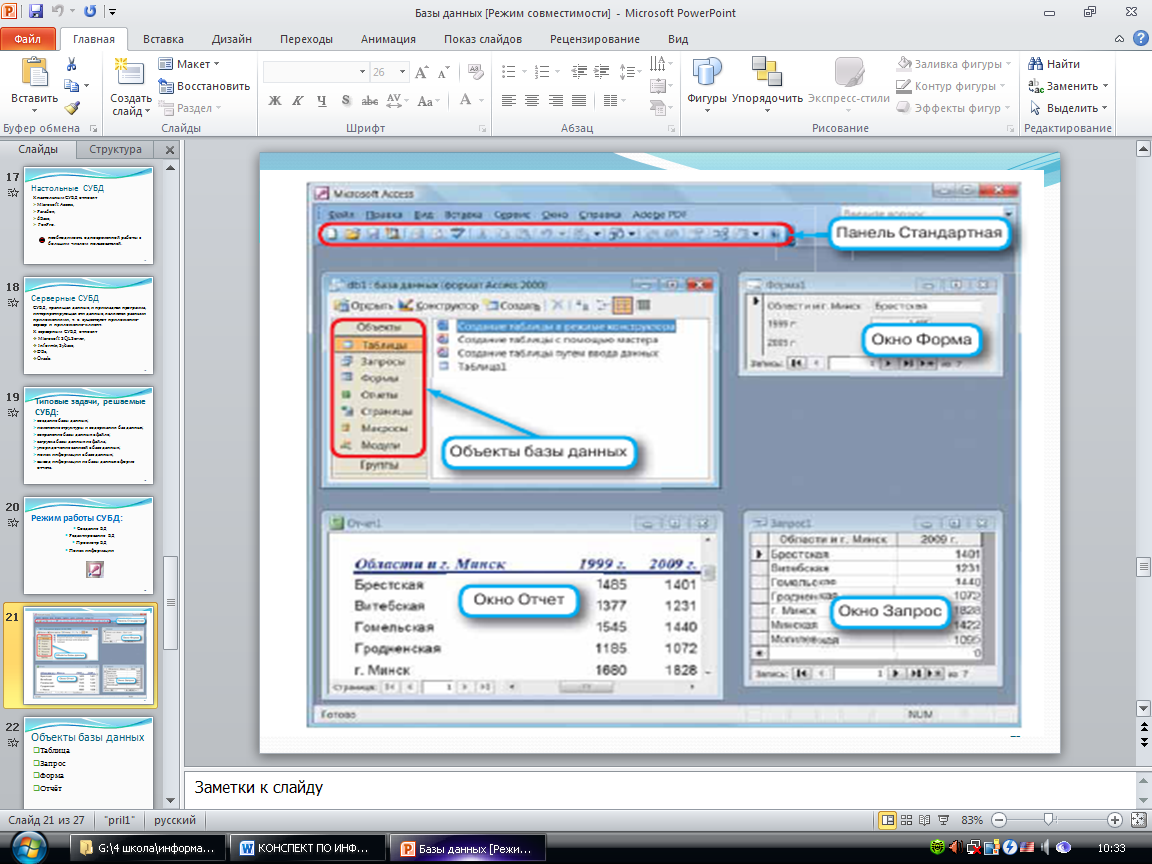Minimize the ribbon using the caret icon

(x=1119, y=39)
